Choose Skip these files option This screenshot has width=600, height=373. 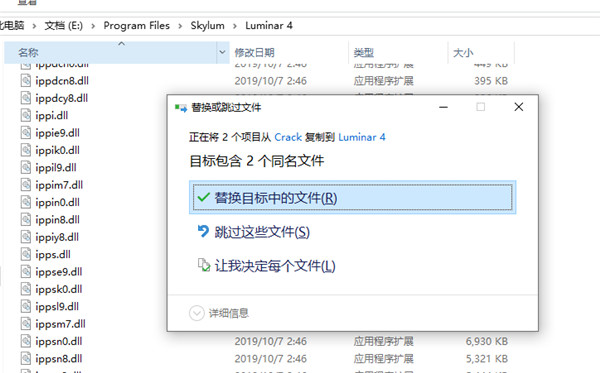pos(262,232)
